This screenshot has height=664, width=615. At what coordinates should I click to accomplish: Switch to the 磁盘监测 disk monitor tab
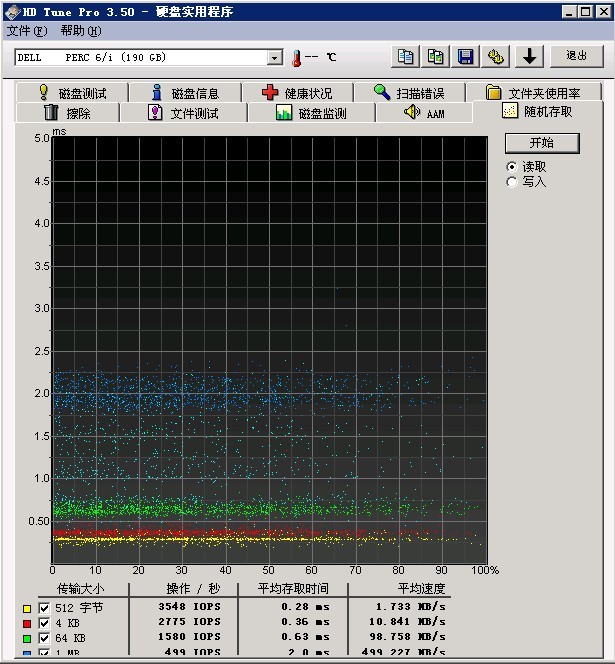311,113
